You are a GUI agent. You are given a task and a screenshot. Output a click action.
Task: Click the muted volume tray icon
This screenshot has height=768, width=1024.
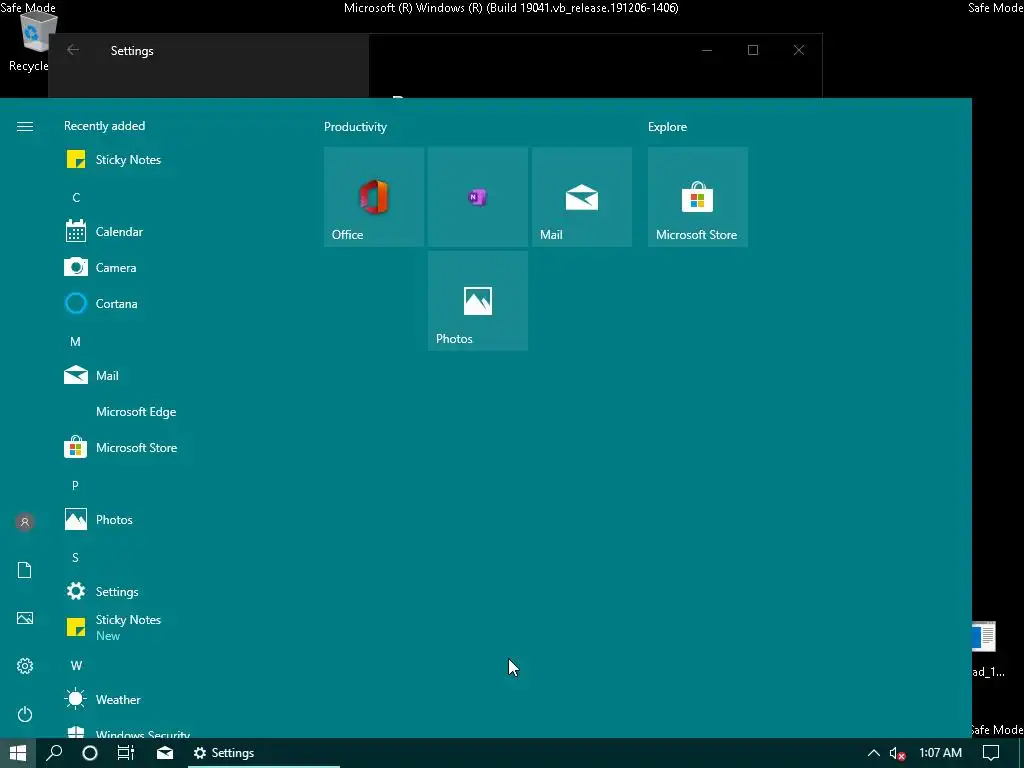point(897,753)
